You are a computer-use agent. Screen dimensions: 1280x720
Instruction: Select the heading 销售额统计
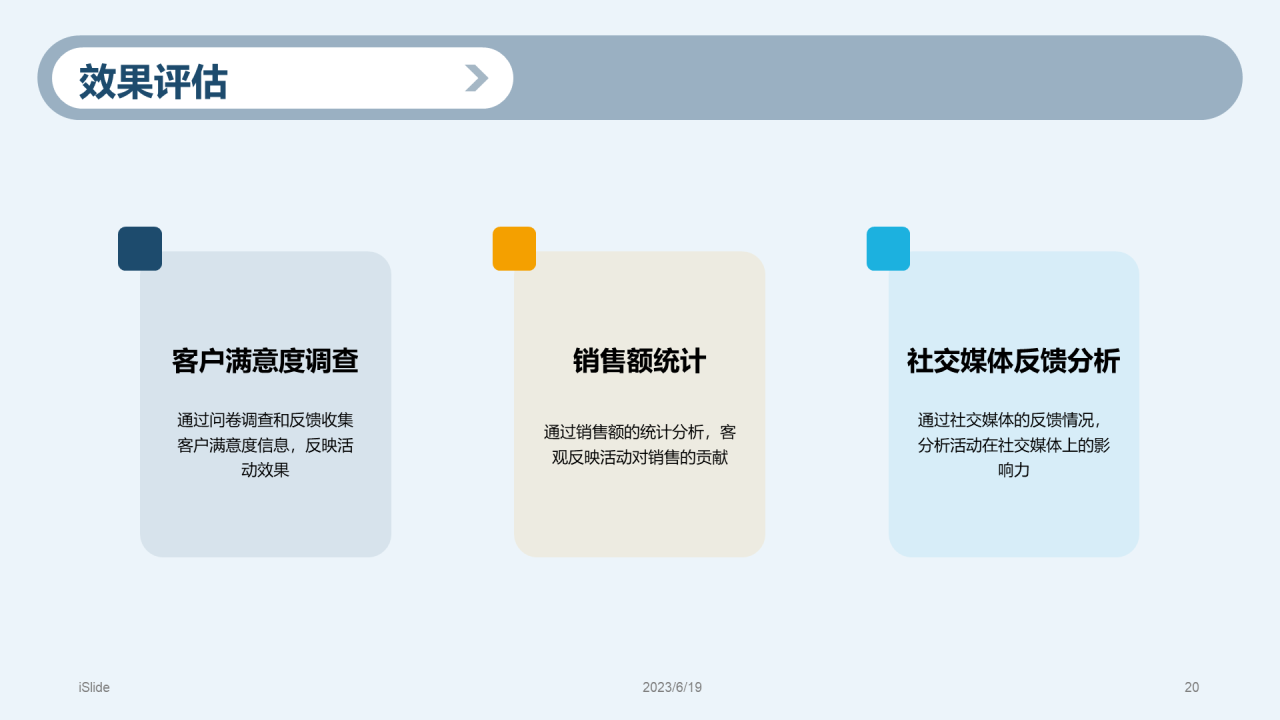(x=639, y=361)
